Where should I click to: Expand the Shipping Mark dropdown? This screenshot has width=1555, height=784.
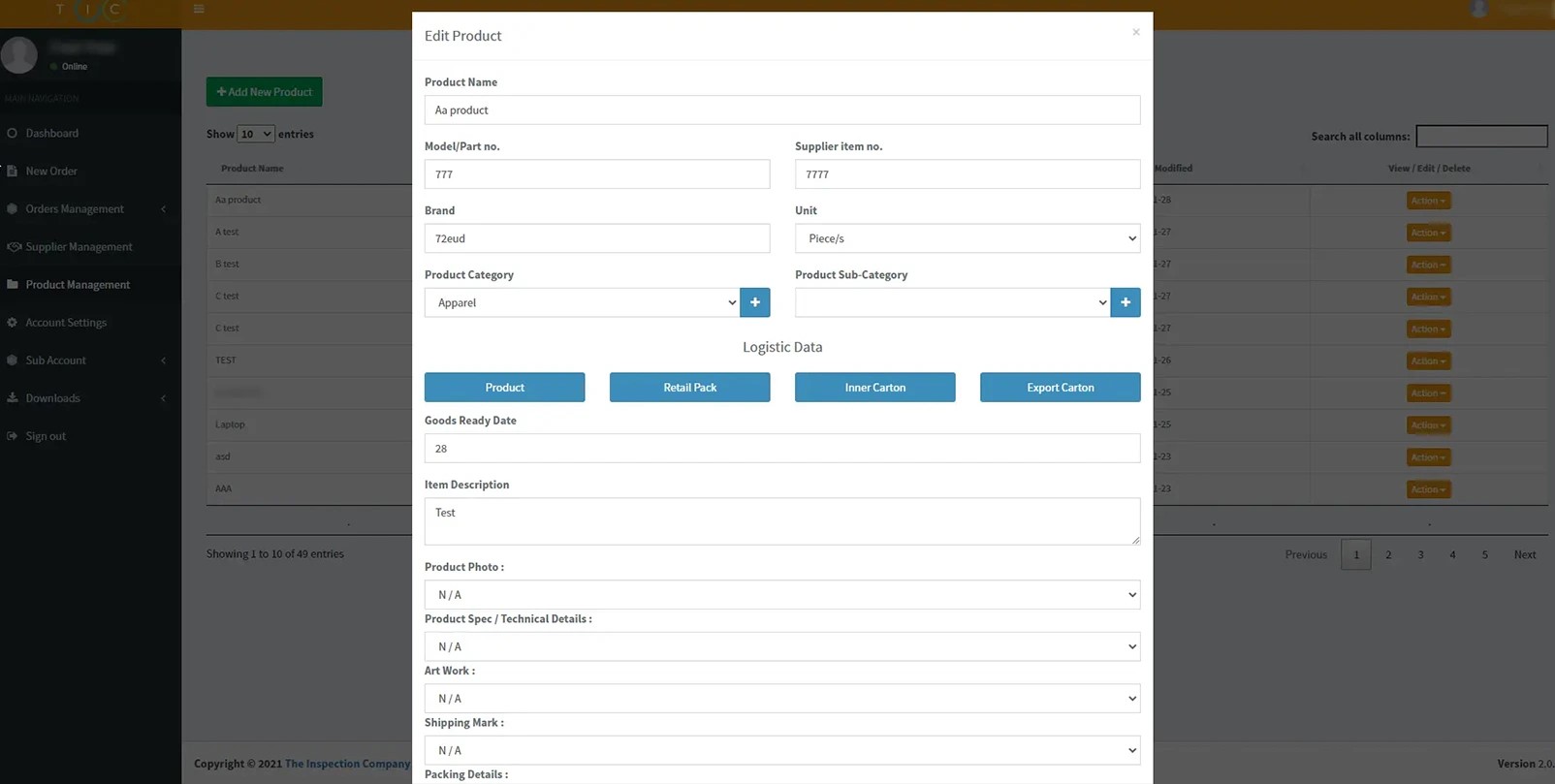(781, 750)
